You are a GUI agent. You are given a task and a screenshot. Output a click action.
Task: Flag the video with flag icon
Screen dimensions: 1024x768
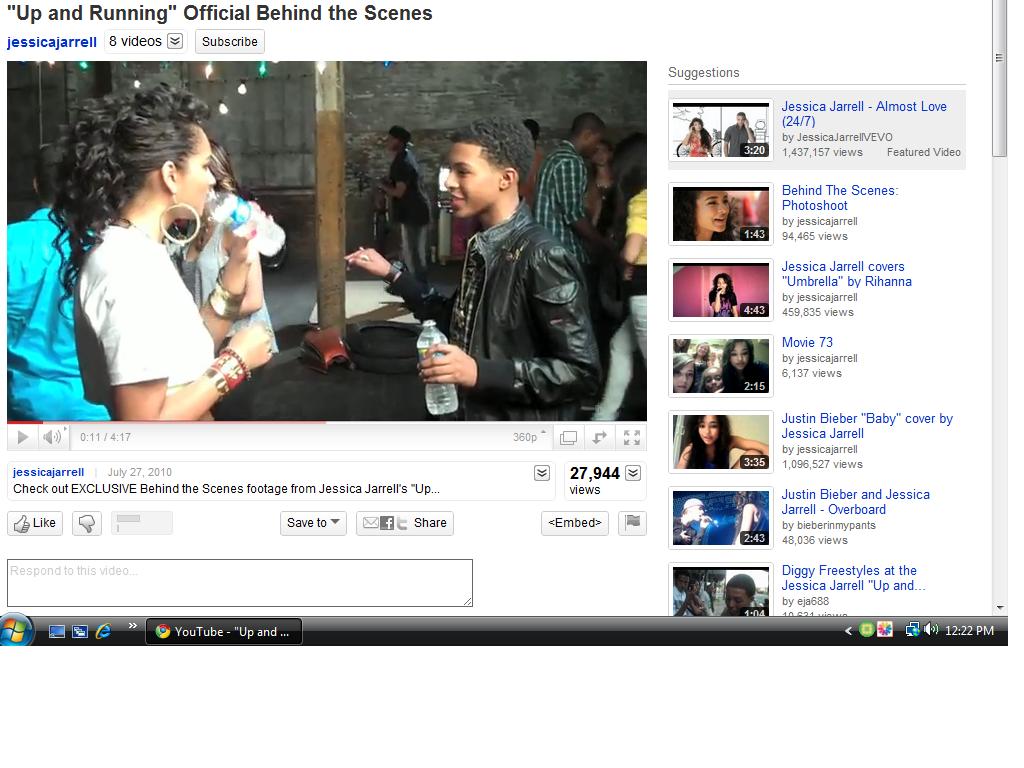point(632,523)
